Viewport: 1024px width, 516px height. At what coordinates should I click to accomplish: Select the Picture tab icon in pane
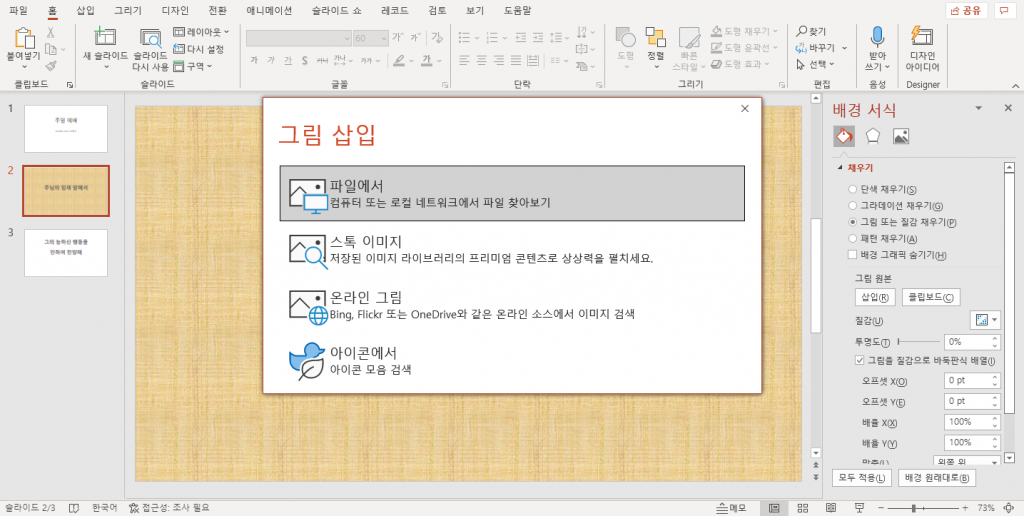[901, 136]
